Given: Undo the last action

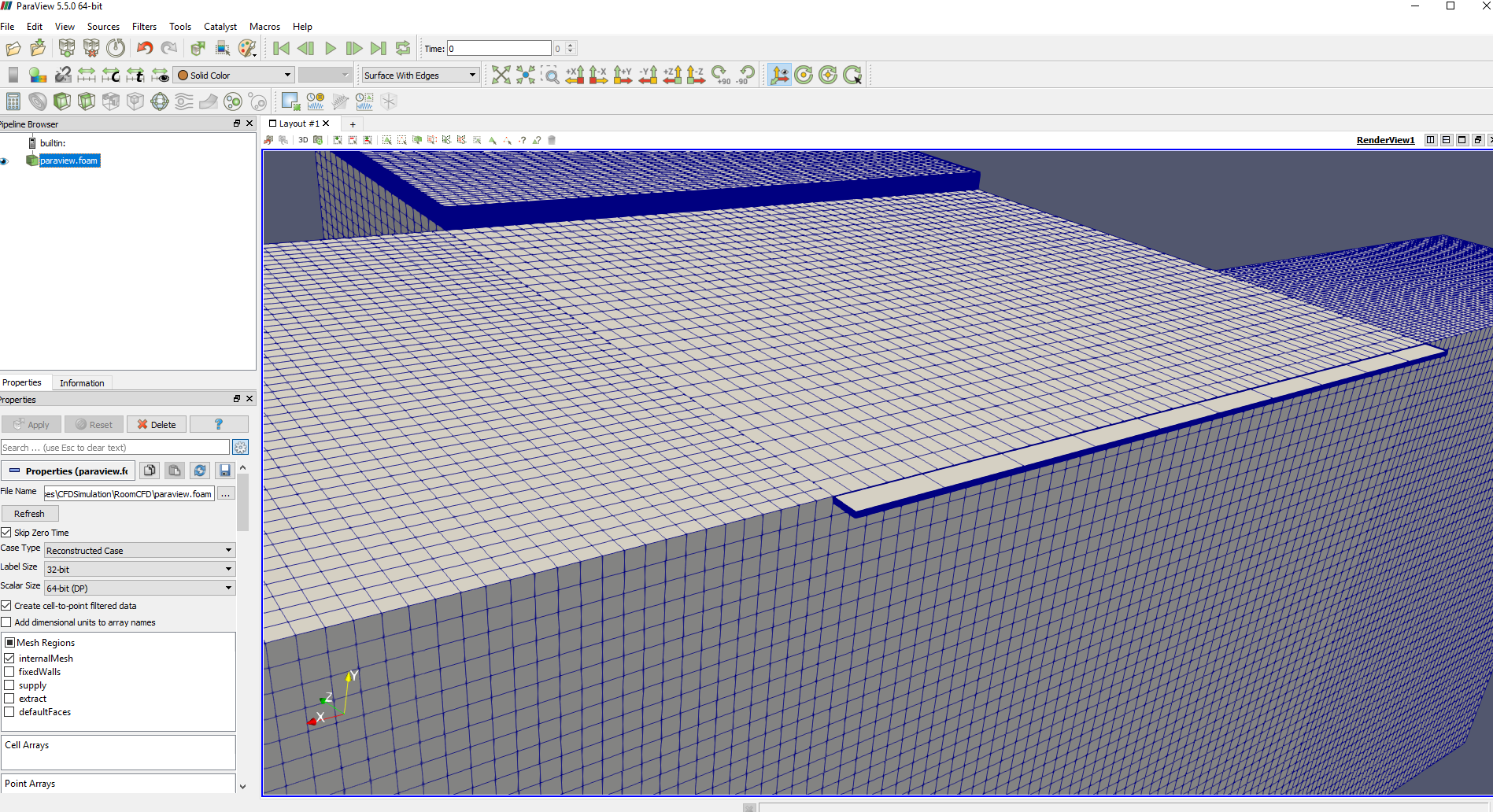Looking at the screenshot, I should 145,49.
